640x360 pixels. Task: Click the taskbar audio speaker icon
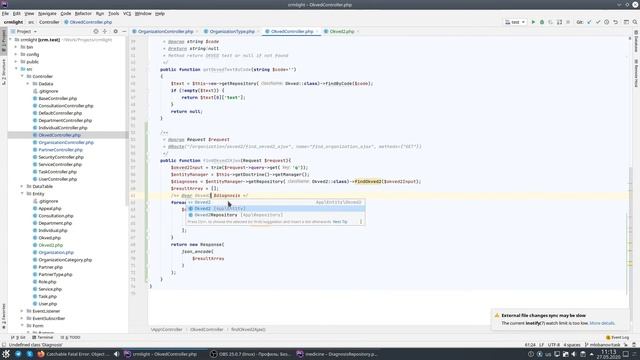click(116, 354)
